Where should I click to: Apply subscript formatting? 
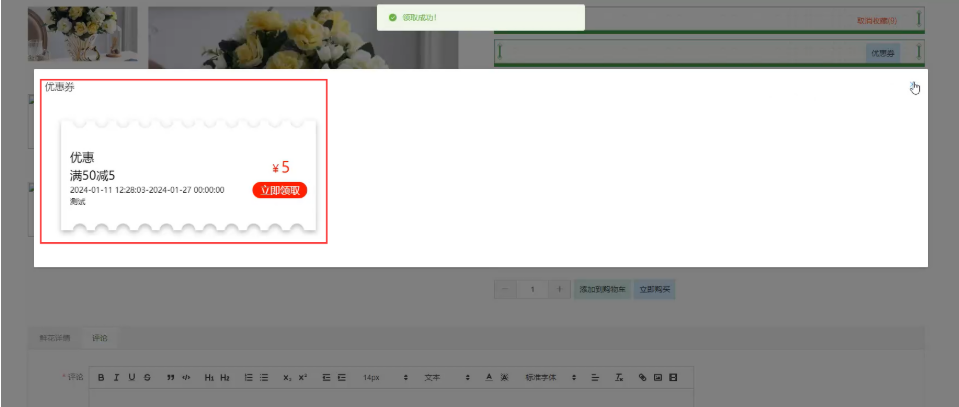[287, 378]
